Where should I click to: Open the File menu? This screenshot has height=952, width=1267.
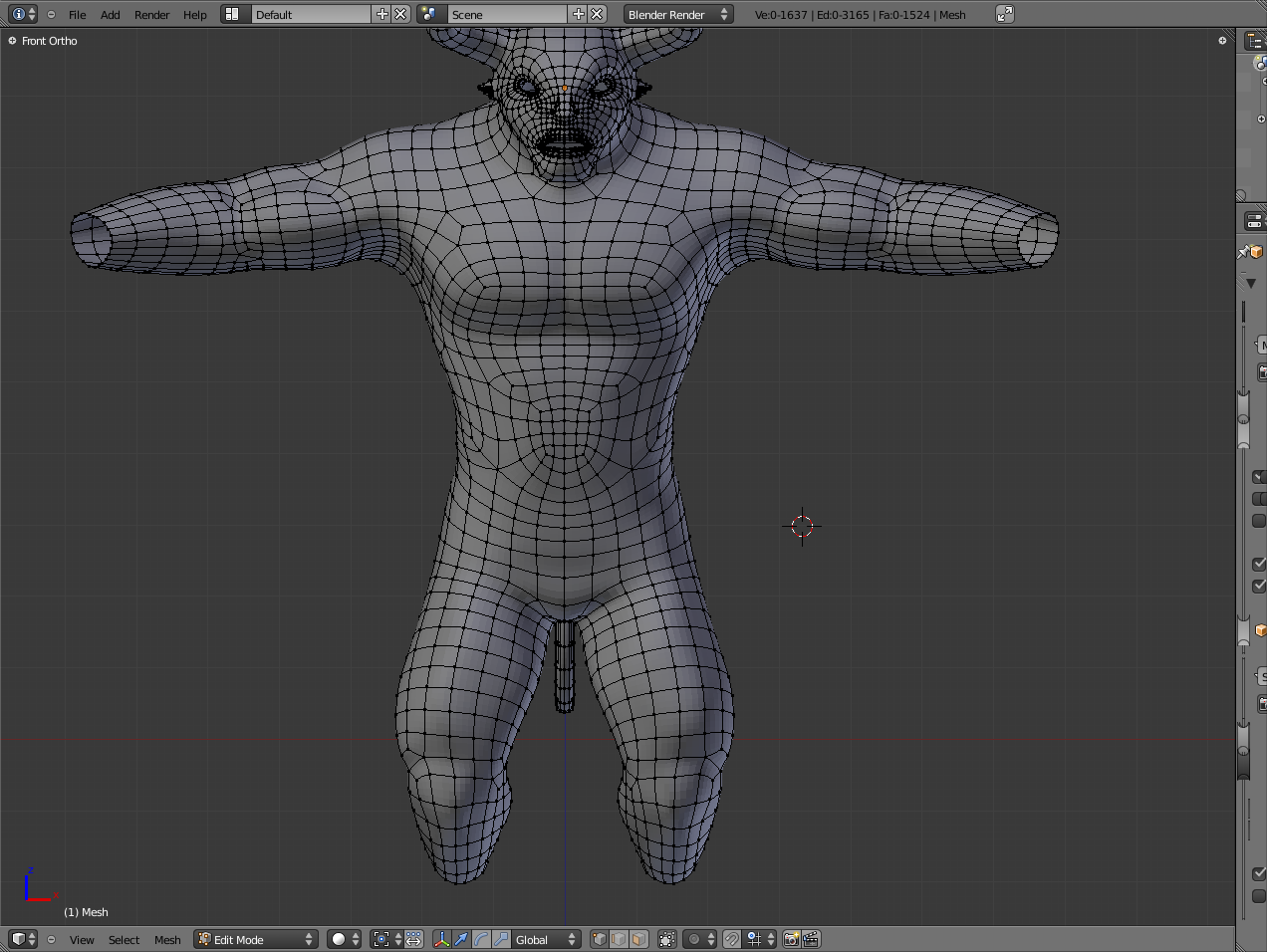(x=77, y=15)
